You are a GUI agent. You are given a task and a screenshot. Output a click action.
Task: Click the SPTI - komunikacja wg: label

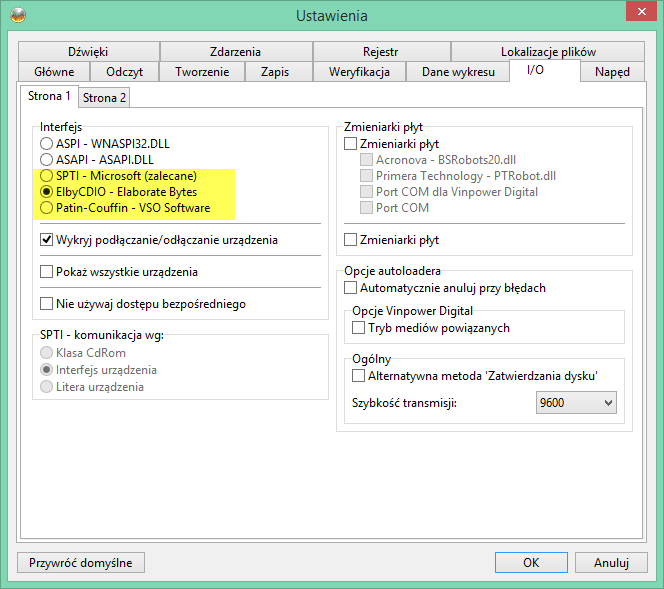click(102, 335)
